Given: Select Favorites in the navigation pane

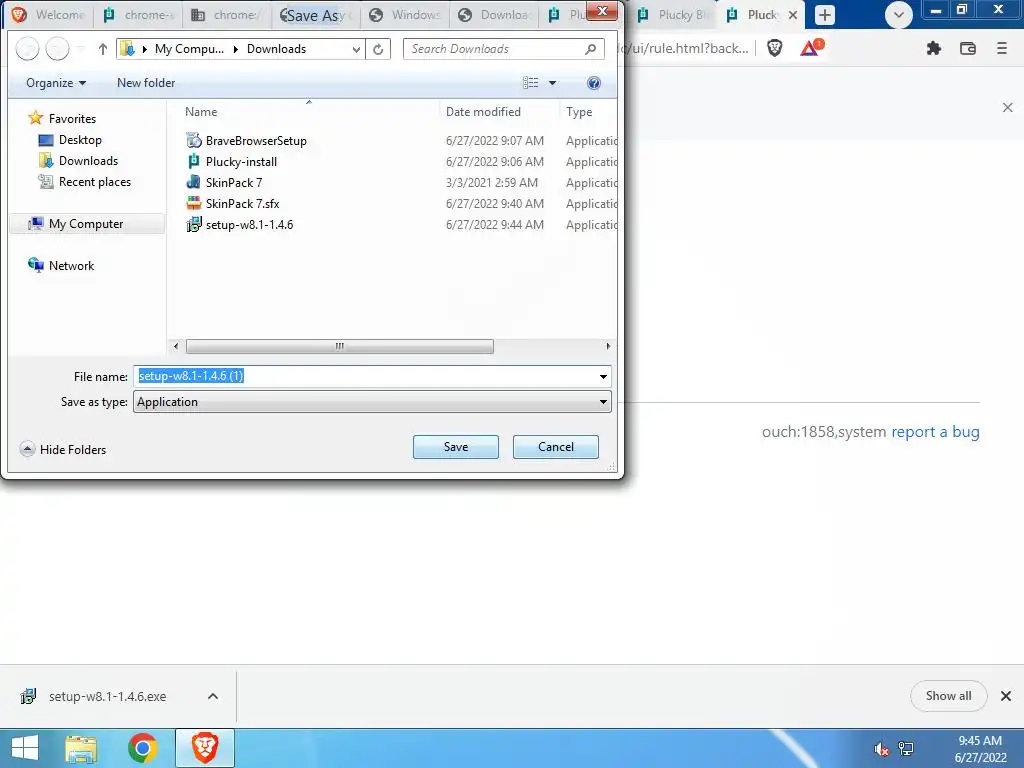Looking at the screenshot, I should click(x=63, y=119).
